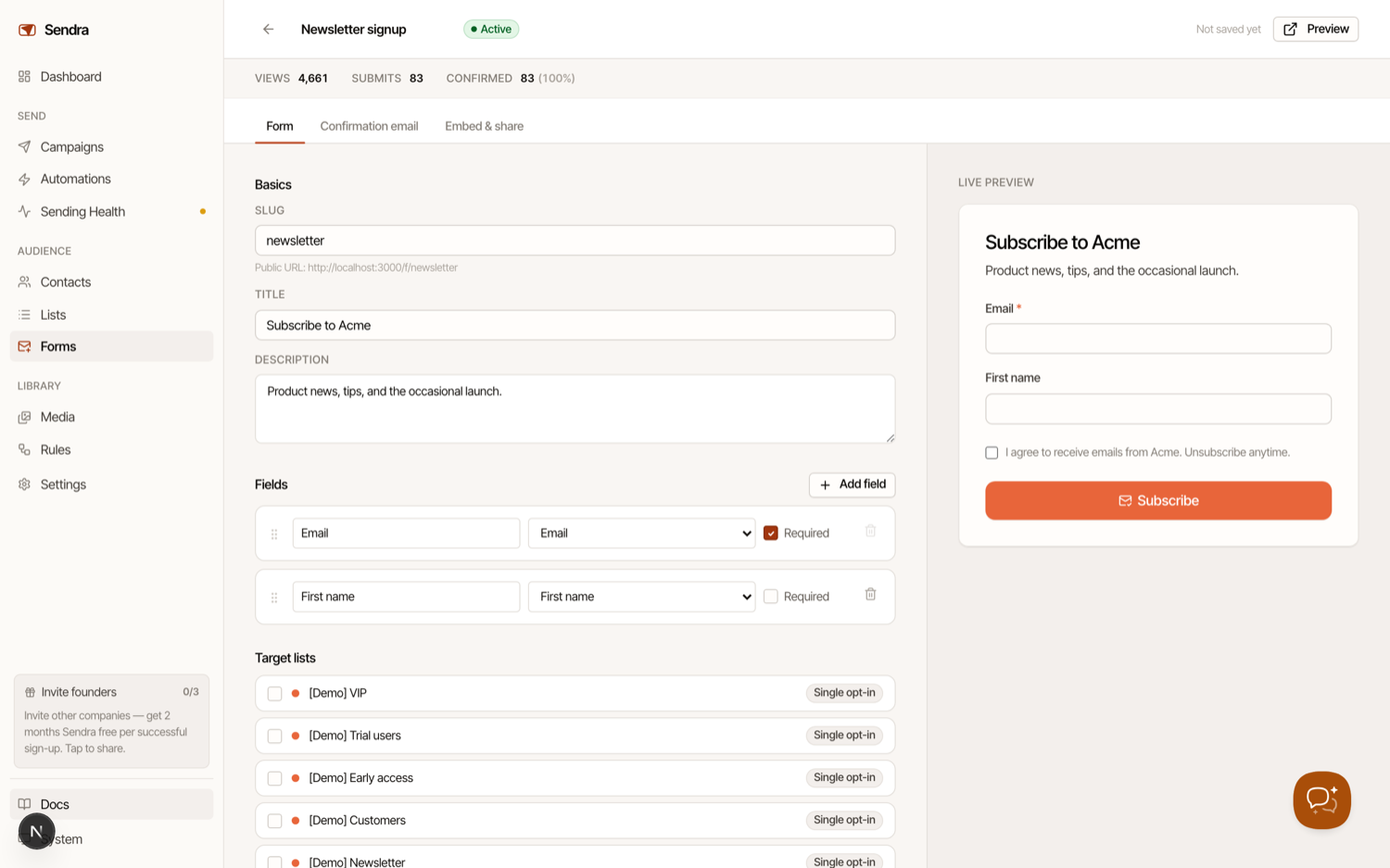Grab the First name field drag handle
The height and width of the screenshot is (868, 1390).
click(274, 598)
